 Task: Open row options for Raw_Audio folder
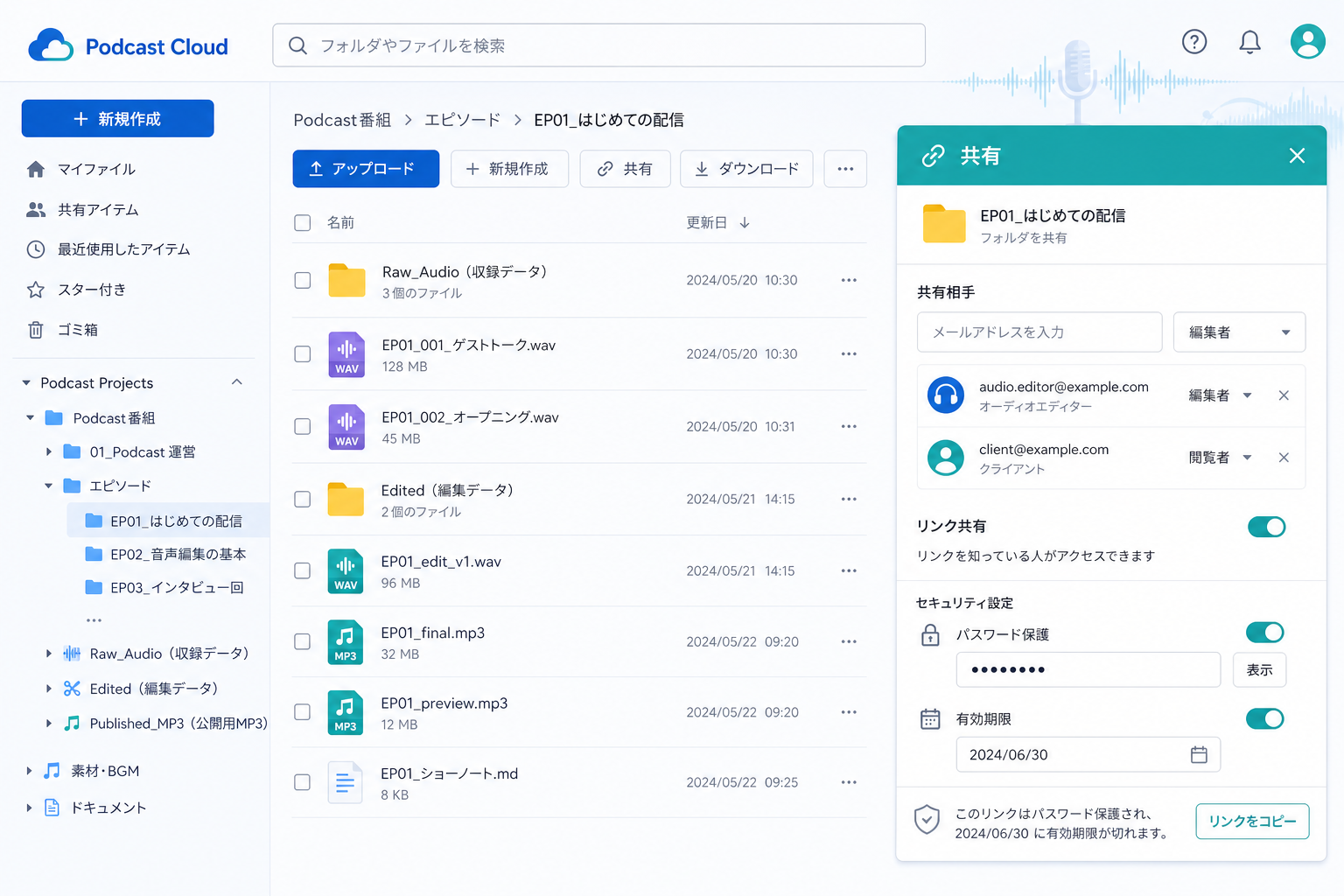click(x=849, y=280)
